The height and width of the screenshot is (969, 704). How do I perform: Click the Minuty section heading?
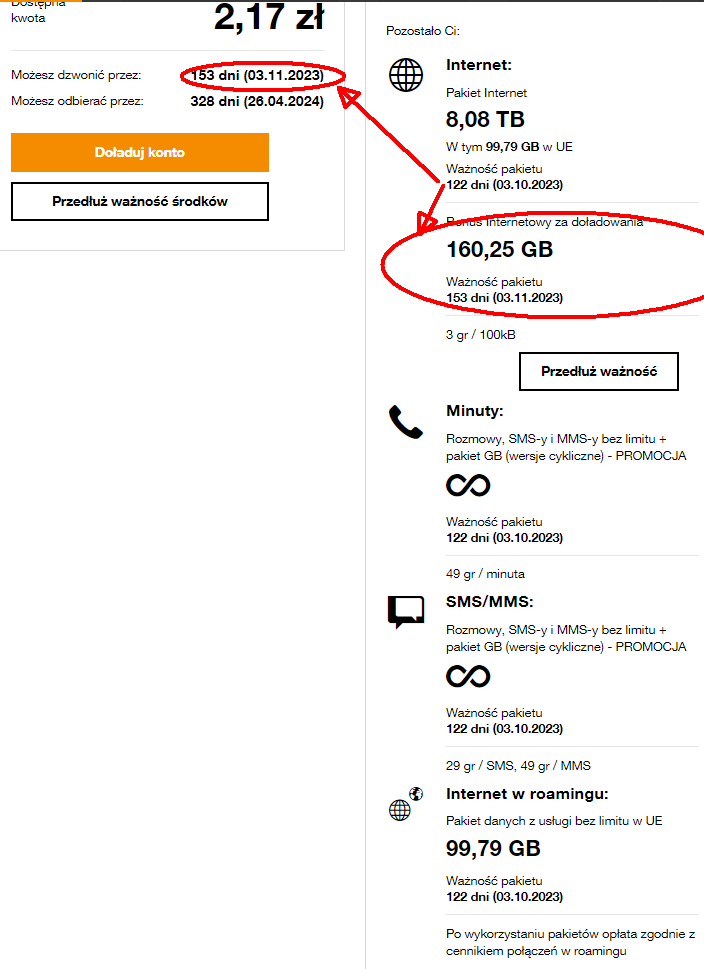click(474, 411)
